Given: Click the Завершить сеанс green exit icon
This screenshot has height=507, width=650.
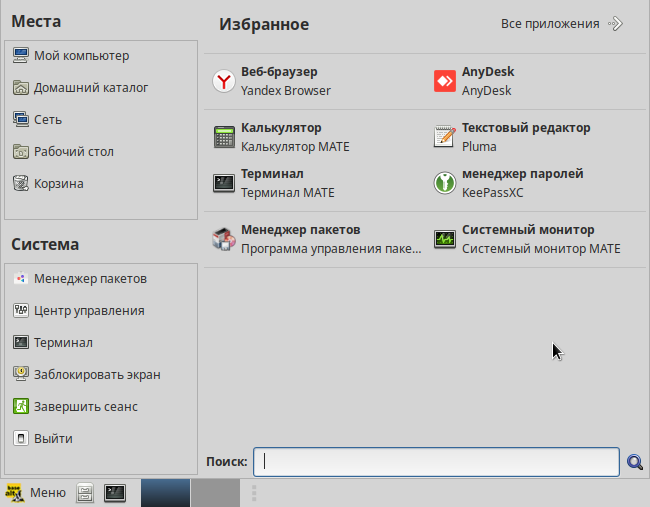Looking at the screenshot, I should (21, 406).
